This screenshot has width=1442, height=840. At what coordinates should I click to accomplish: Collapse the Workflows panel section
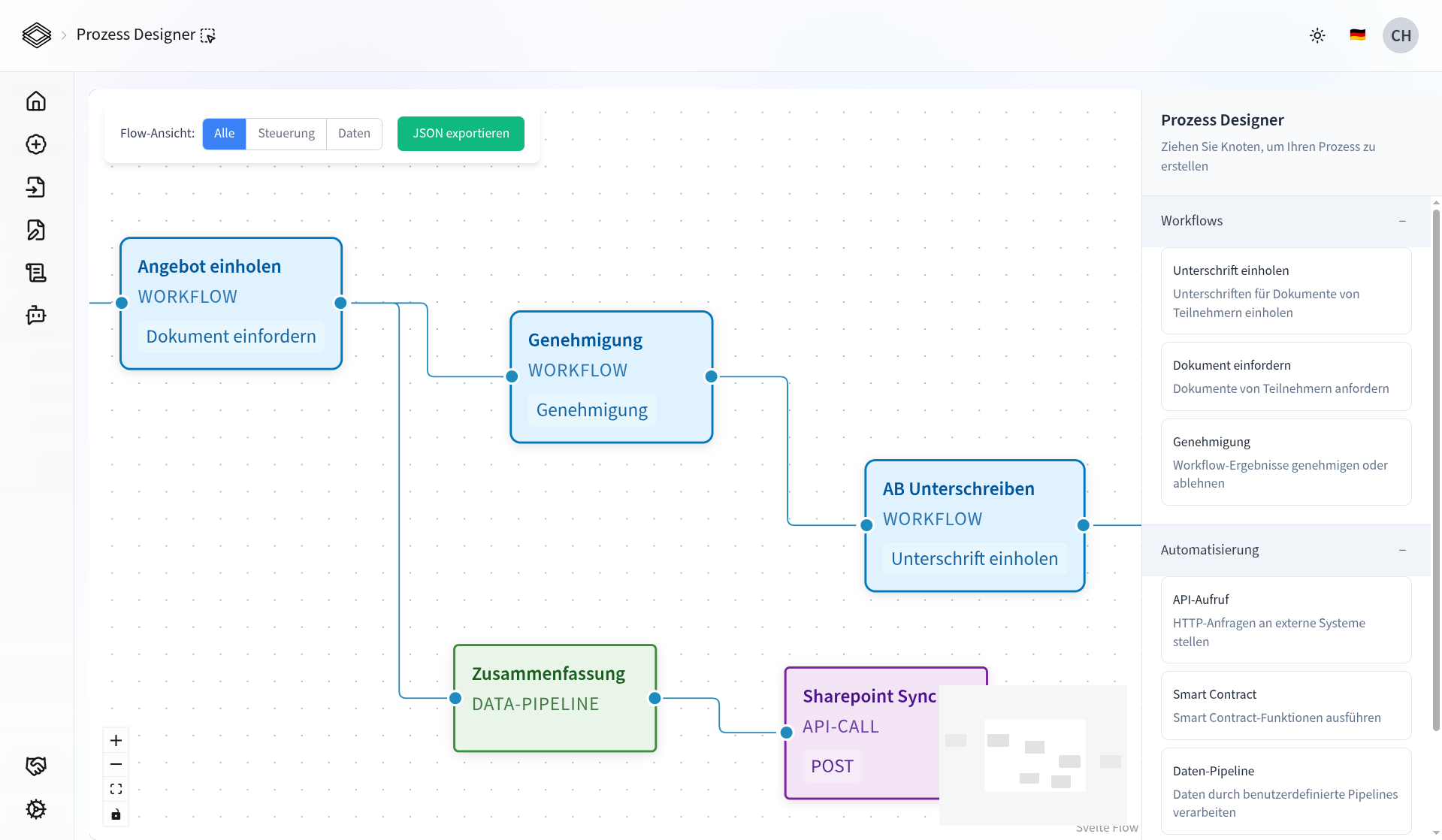1402,221
